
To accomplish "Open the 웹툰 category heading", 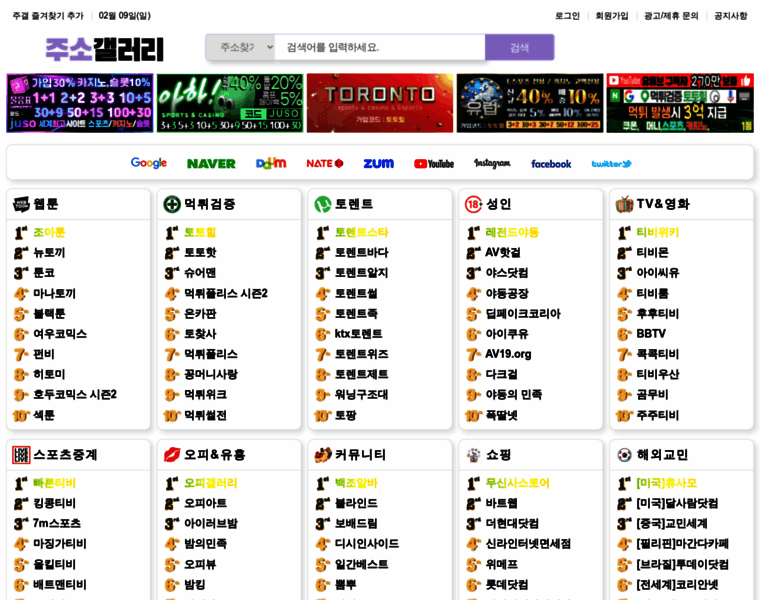I will pyautogui.click(x=46, y=204).
